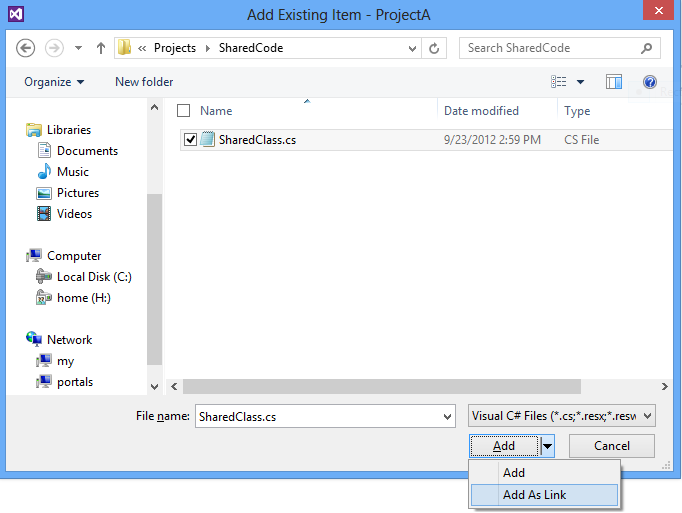This screenshot has height=513, width=682.
Task: Go up one folder level arrow
Action: pyautogui.click(x=101, y=48)
